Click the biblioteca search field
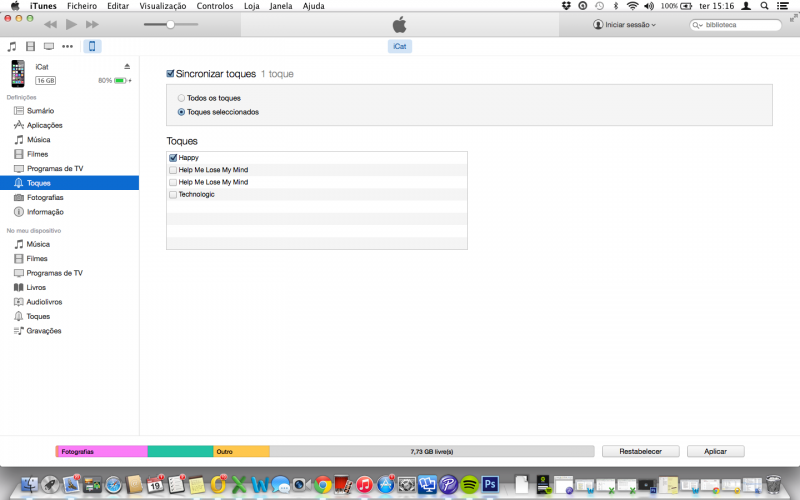800x500 pixels. (735, 25)
